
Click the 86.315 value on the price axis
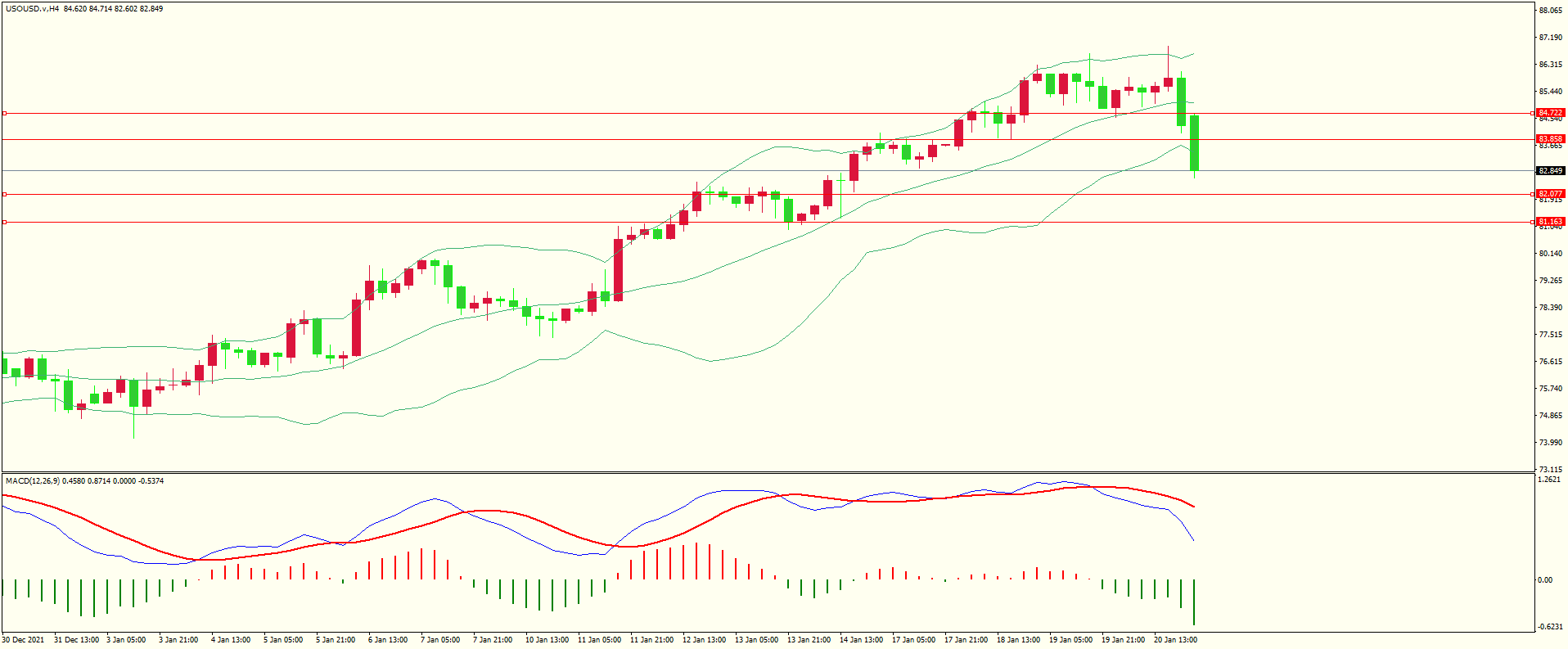1551,65
